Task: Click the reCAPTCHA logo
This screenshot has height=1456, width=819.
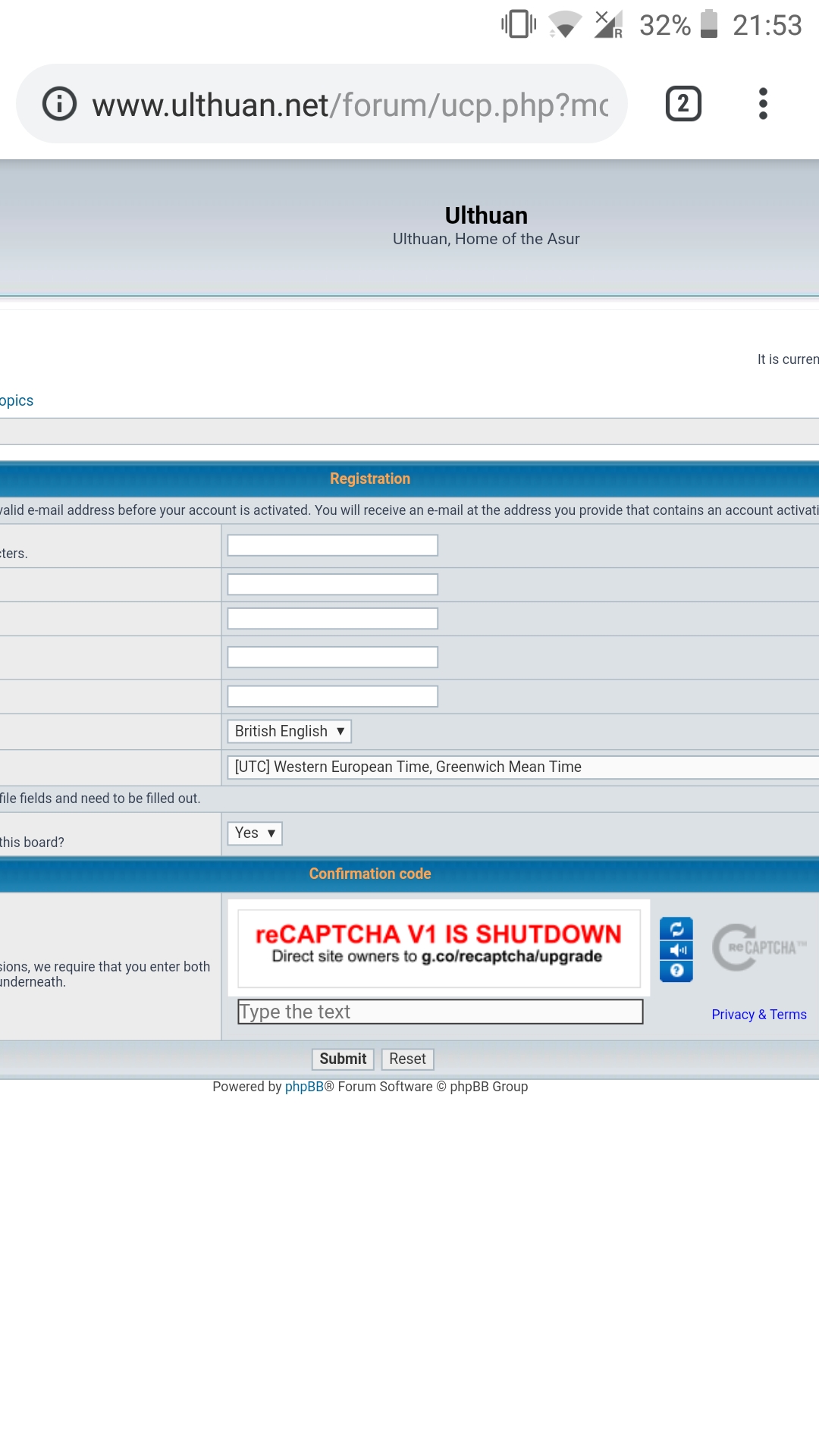Action: [758, 947]
